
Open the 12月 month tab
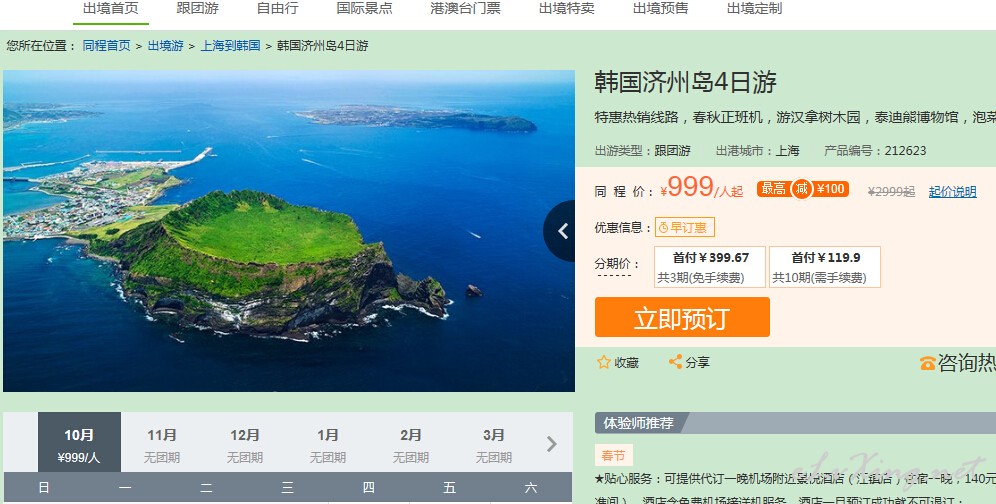pyautogui.click(x=245, y=445)
